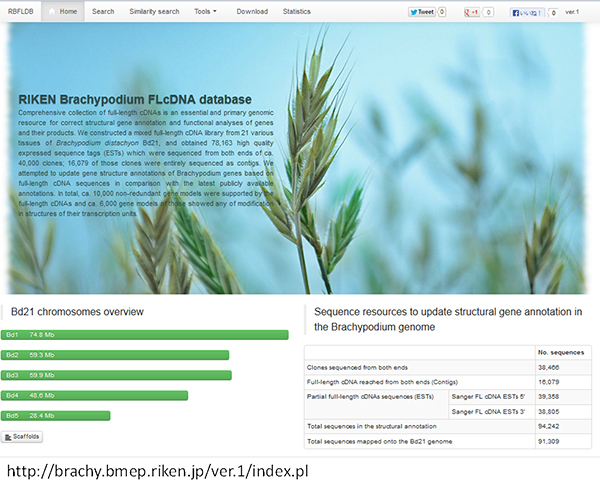Click the Scaffolds chart icon
Image resolution: width=600 pixels, height=494 pixels.
[8, 437]
